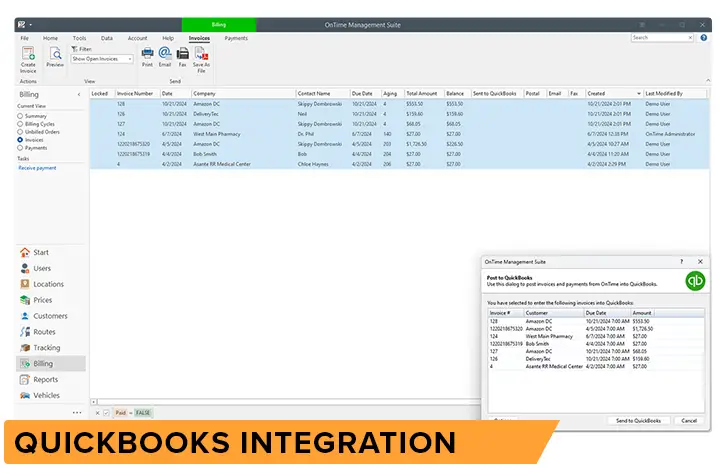Switch to the Payments ribbon tab
720x468 pixels.
[x=236, y=38]
